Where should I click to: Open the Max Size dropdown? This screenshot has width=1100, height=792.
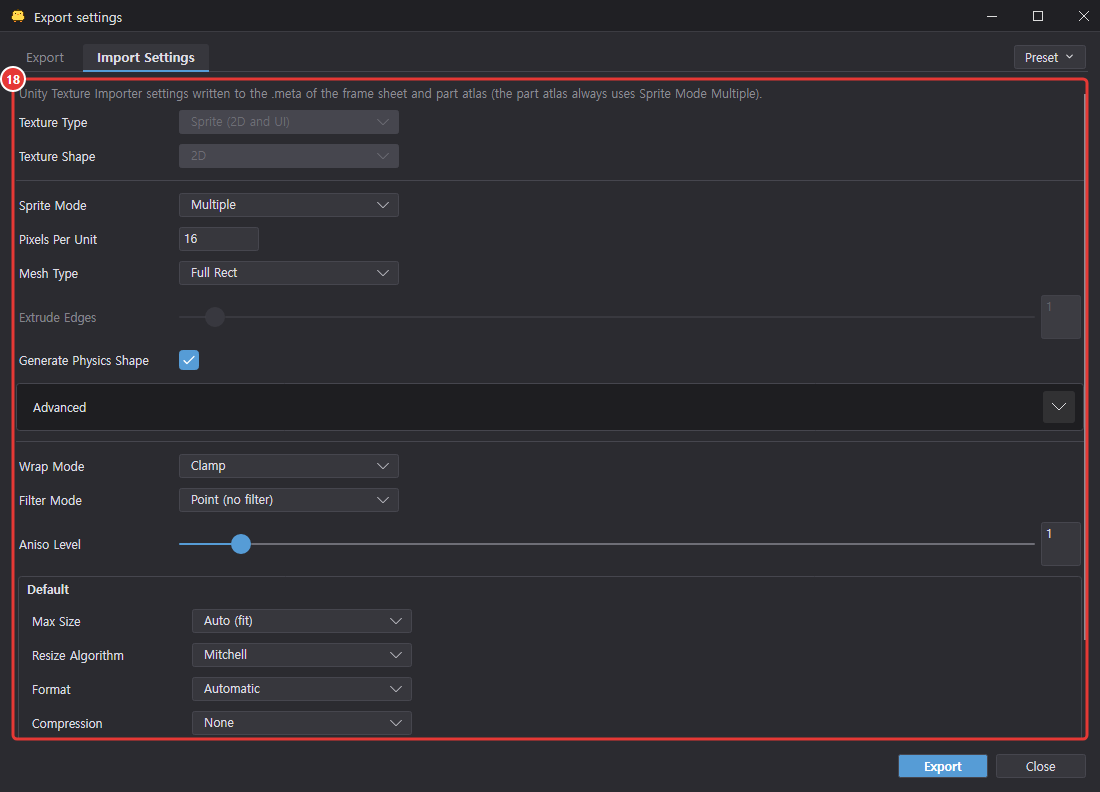click(301, 621)
